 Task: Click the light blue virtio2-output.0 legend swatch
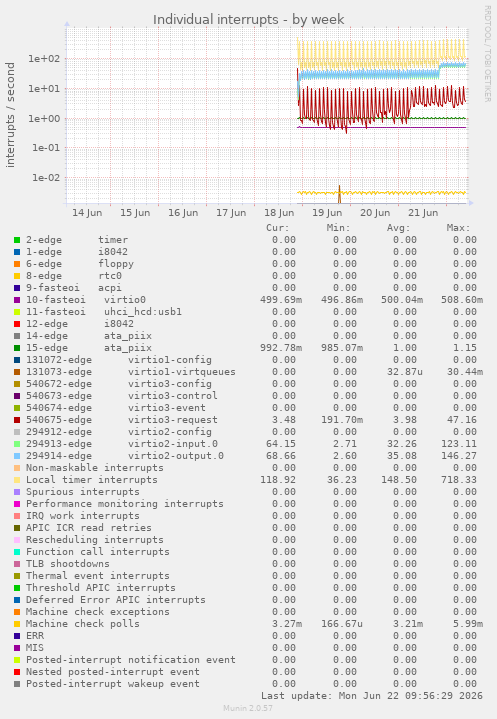[17, 456]
